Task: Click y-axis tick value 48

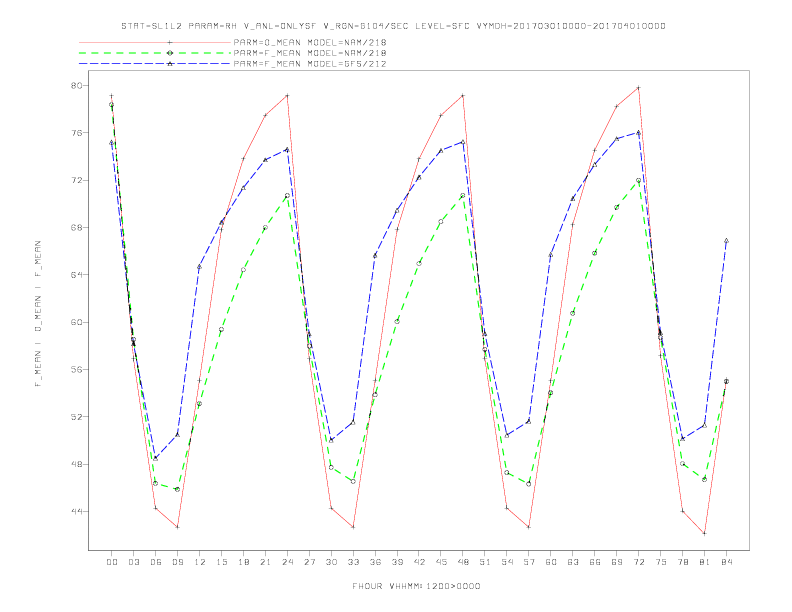Action: tap(76, 464)
